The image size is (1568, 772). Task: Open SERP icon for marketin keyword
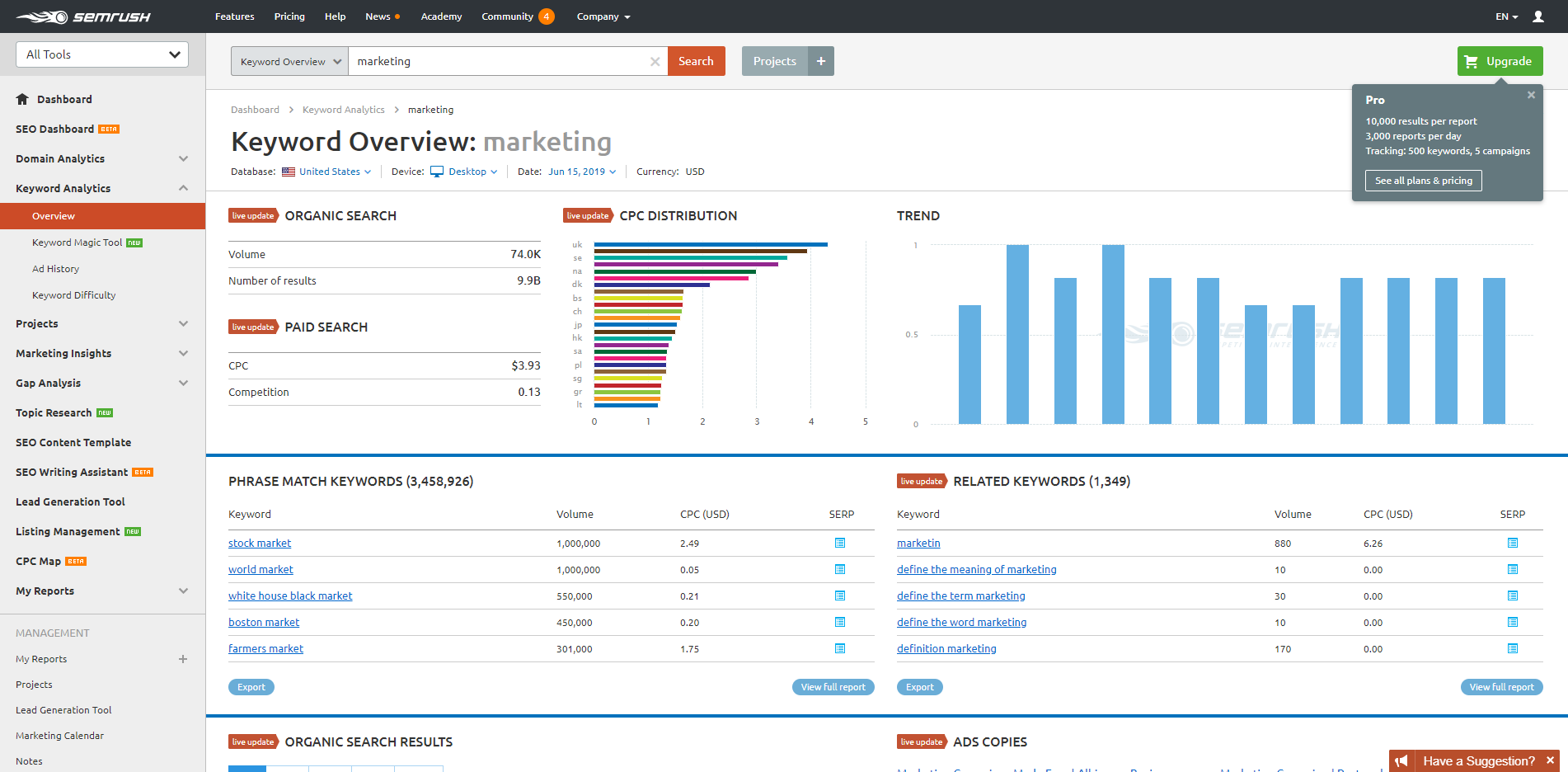pos(1513,543)
